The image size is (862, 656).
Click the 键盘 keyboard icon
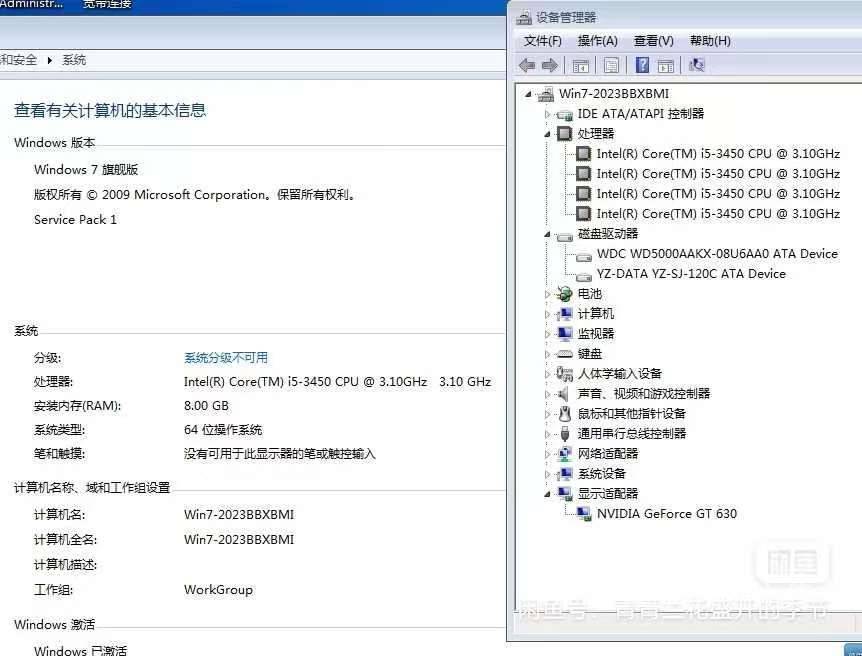(x=565, y=354)
